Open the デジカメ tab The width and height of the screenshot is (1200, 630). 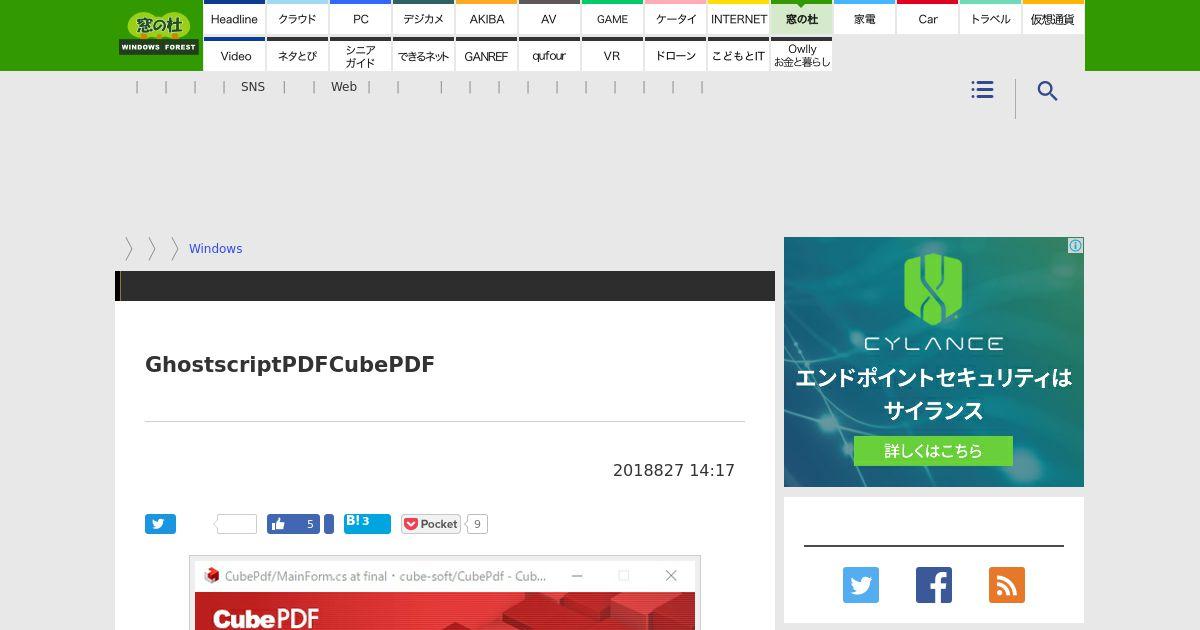click(423, 17)
